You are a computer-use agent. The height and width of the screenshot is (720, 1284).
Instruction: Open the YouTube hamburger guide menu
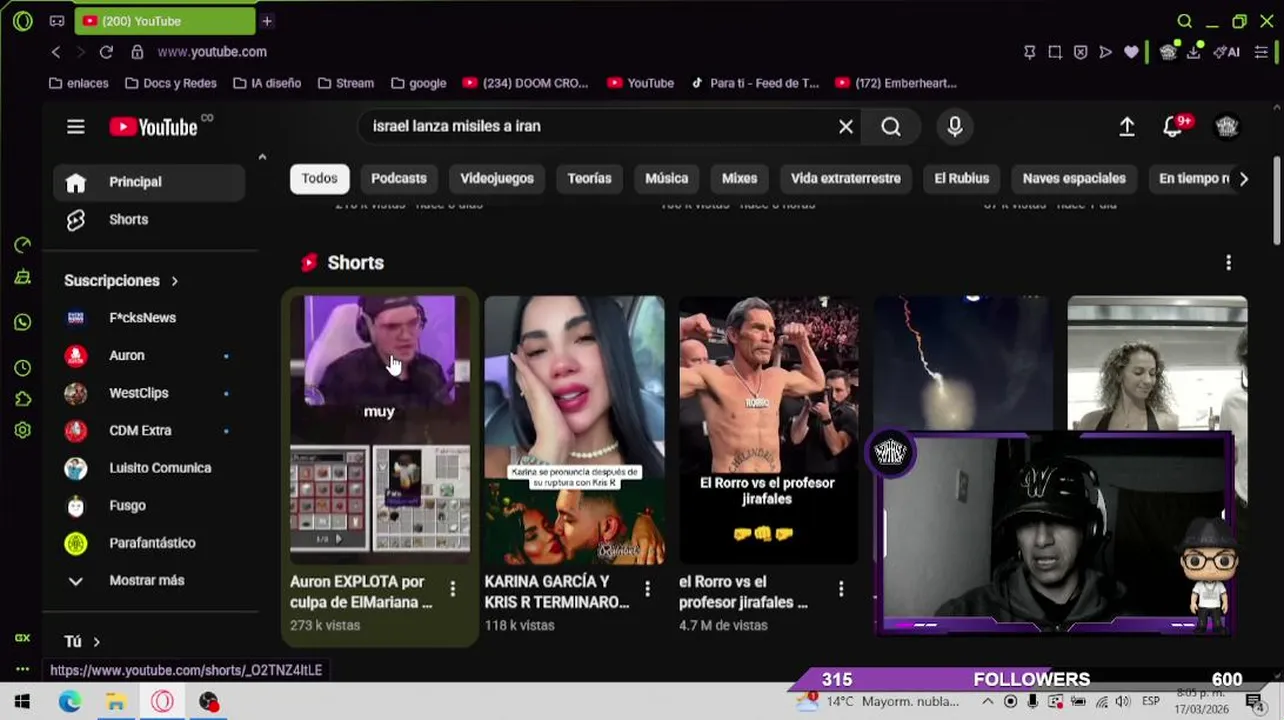point(76,127)
